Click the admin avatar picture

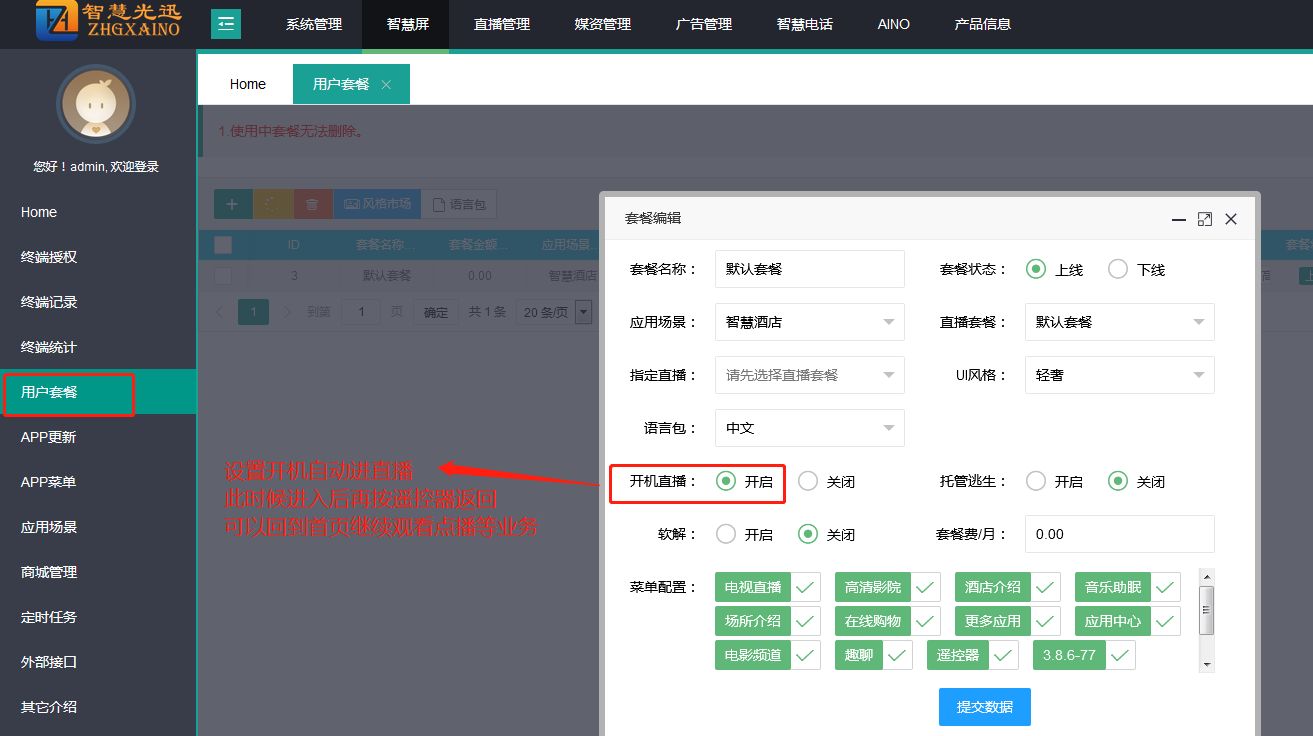pyautogui.click(x=96, y=105)
